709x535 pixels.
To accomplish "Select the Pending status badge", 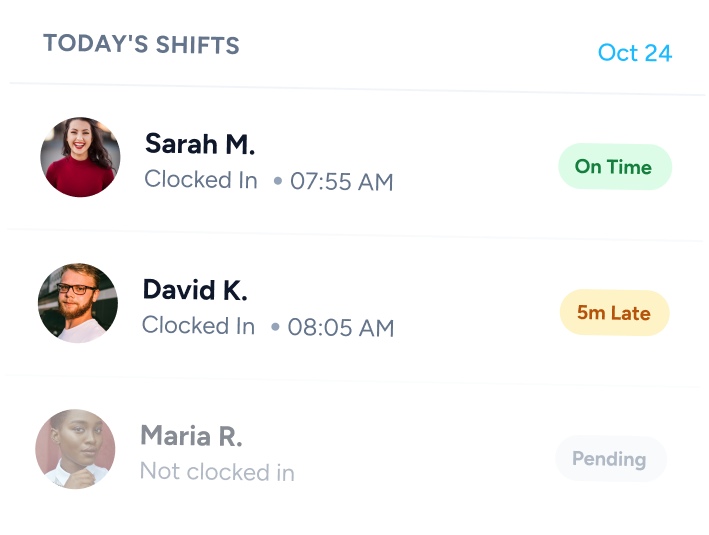I will pyautogui.click(x=609, y=459).
